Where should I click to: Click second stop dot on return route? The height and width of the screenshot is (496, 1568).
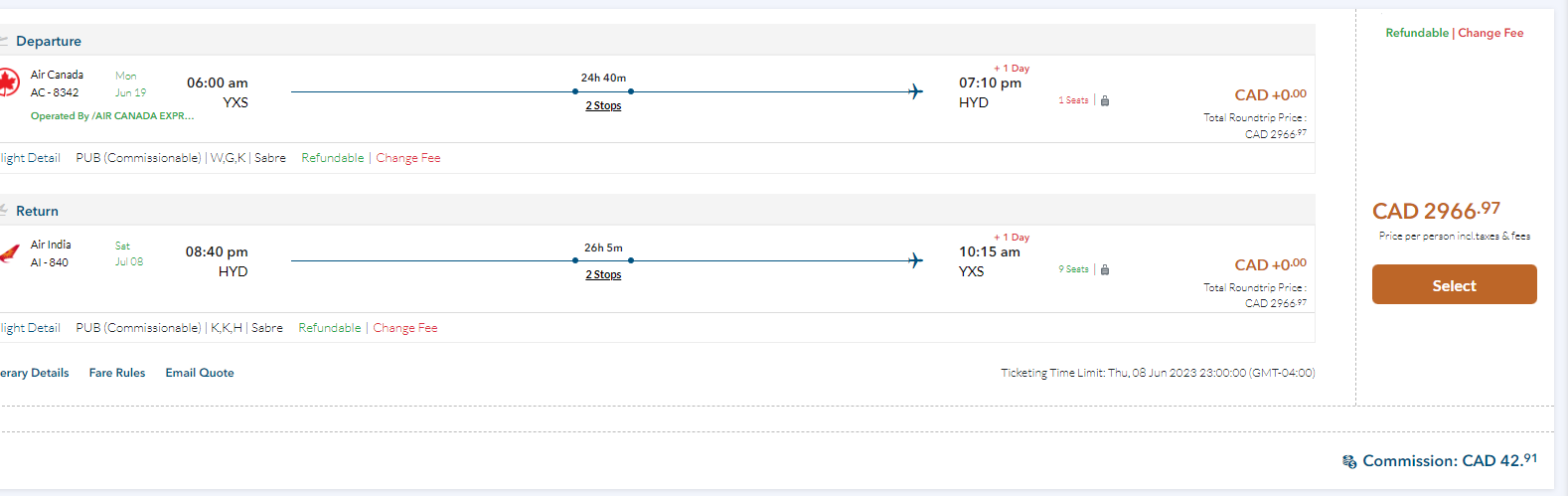point(631,260)
